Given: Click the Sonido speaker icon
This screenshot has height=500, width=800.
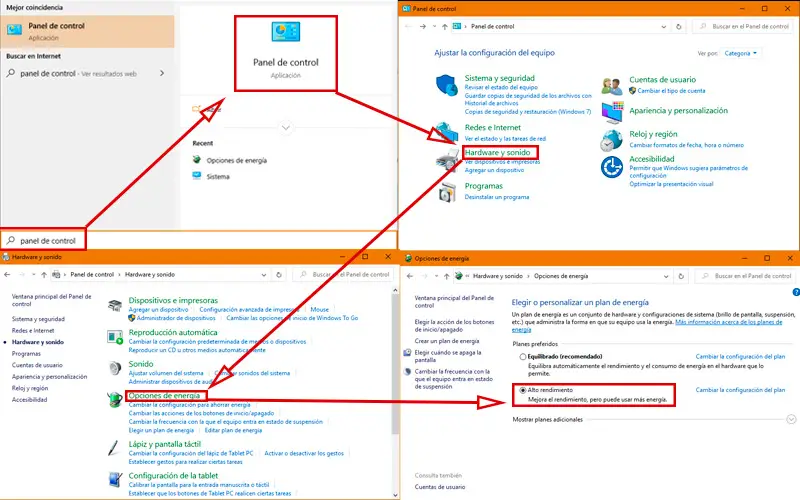Looking at the screenshot, I should [x=115, y=368].
